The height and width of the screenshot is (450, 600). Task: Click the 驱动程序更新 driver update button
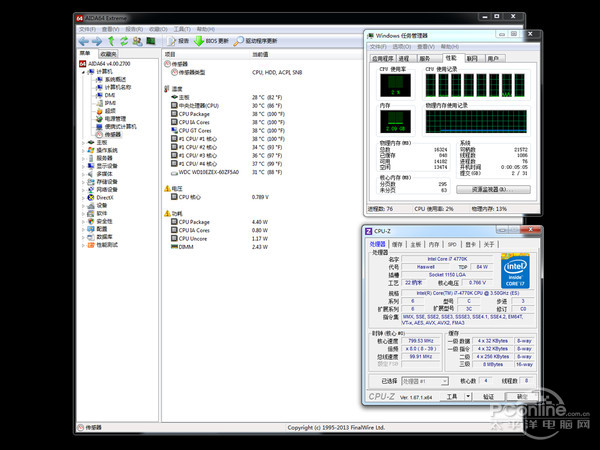click(x=255, y=41)
